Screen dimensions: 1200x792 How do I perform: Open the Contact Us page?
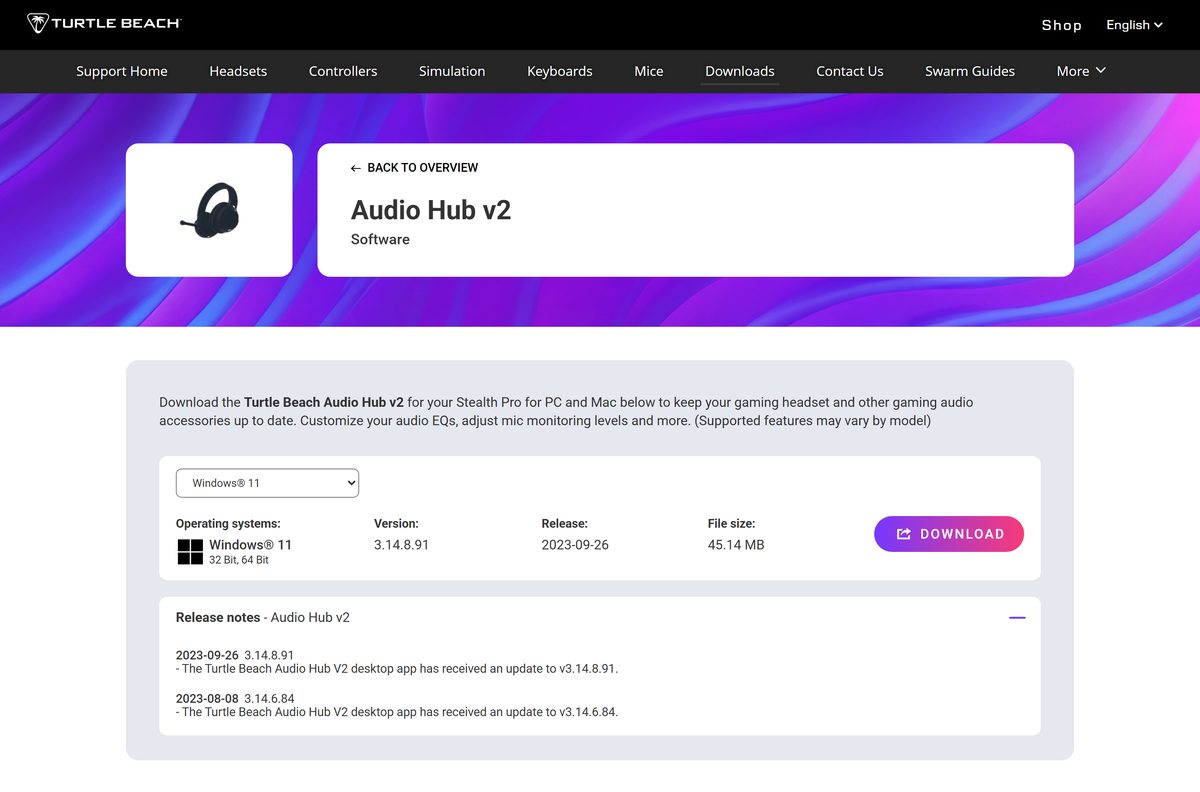coord(850,71)
